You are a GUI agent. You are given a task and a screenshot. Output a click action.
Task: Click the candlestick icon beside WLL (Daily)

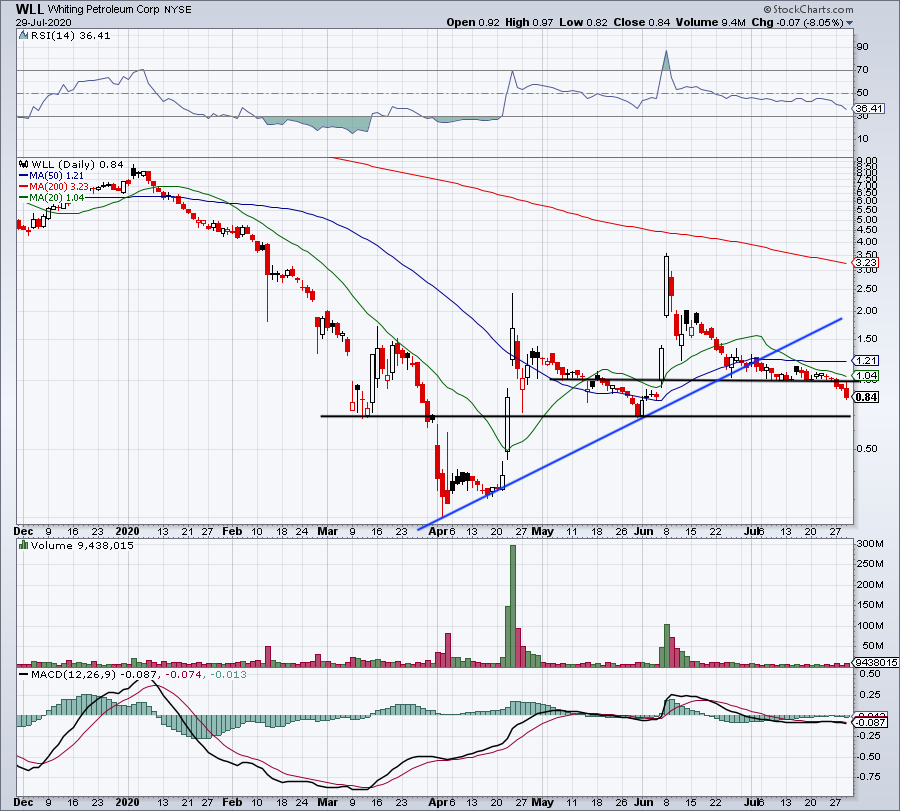coord(23,165)
